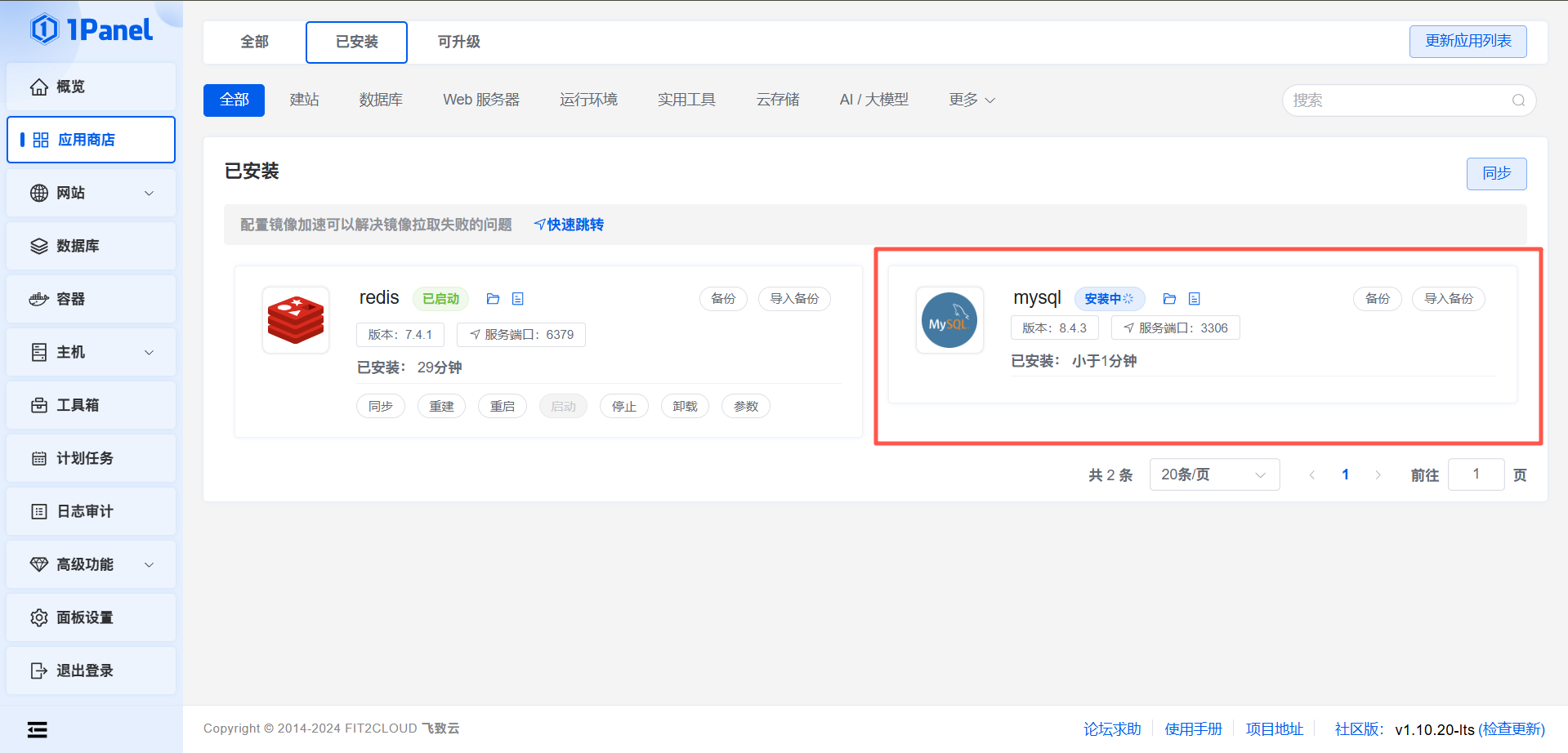Open redis install folder icon

pyautogui.click(x=493, y=299)
